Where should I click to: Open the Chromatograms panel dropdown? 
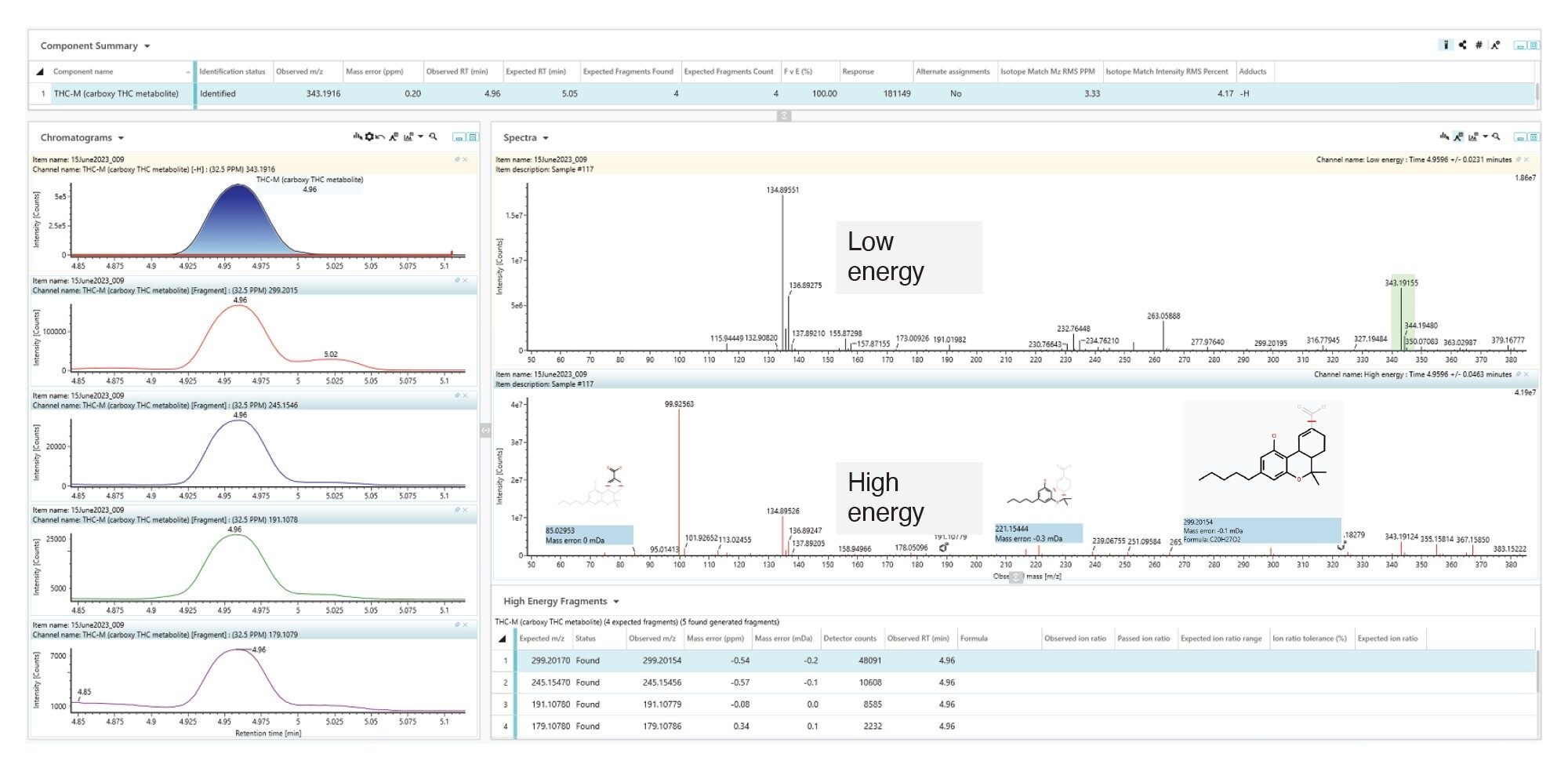coord(121,138)
